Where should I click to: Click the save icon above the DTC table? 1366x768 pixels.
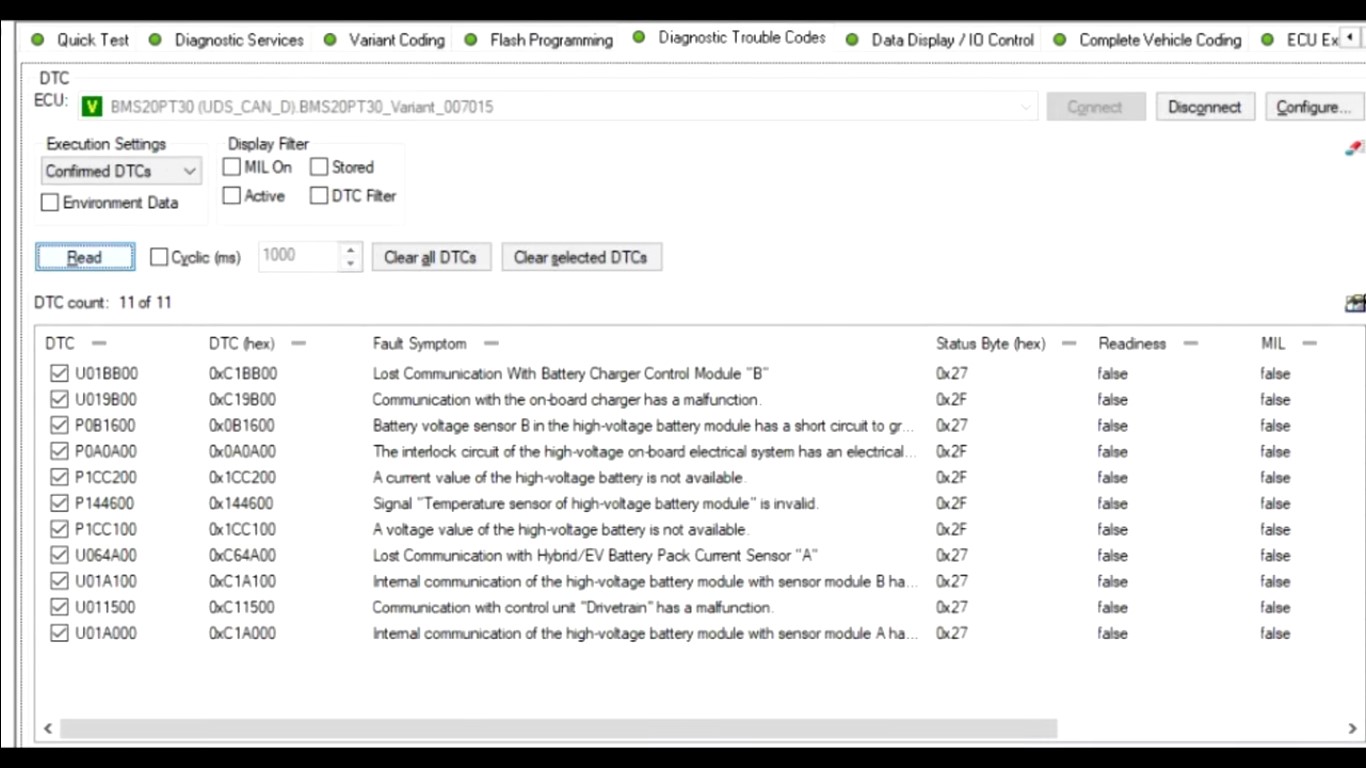[1354, 303]
